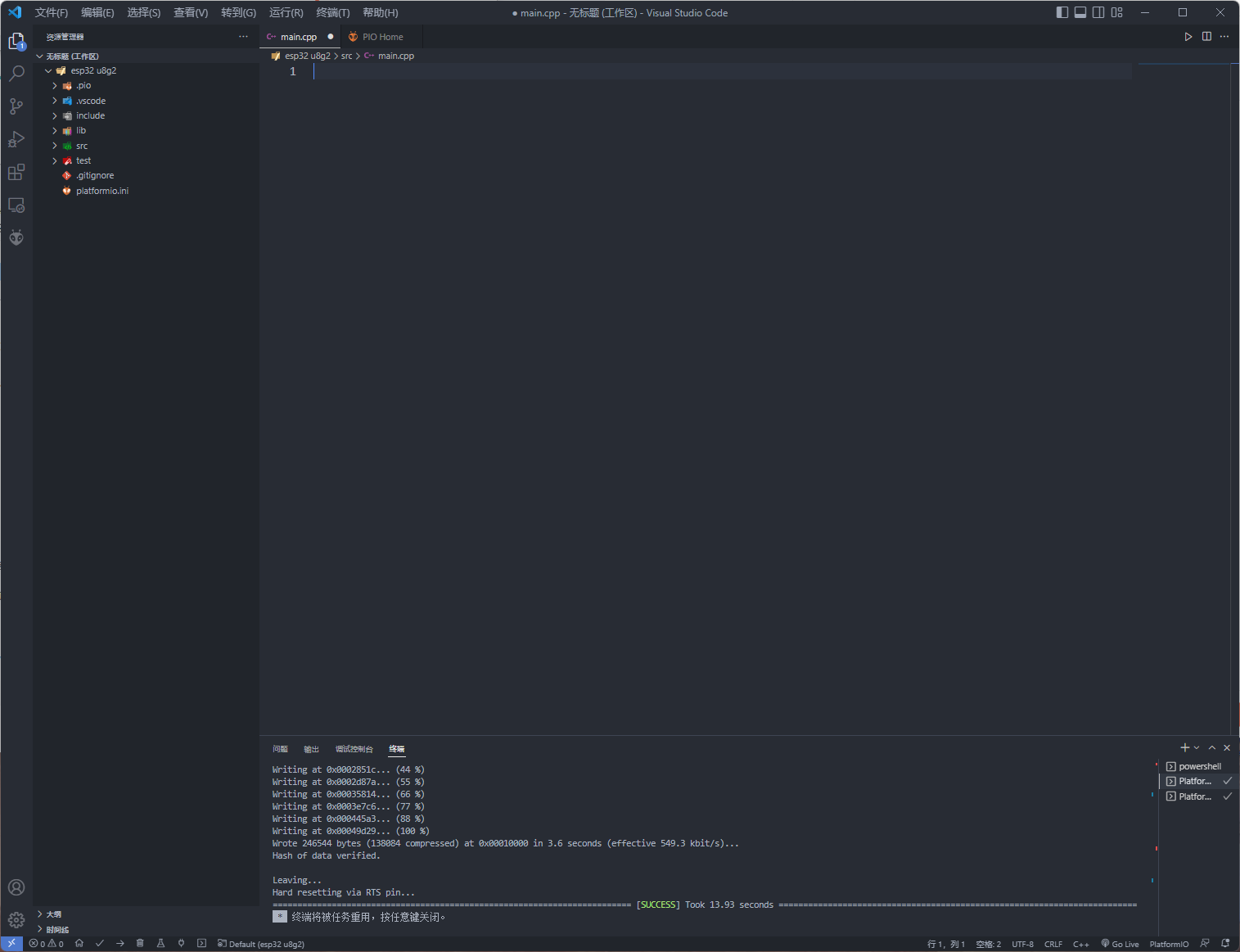The image size is (1240, 952).
Task: Open the PlatformIO alien head sidebar icon
Action: (x=16, y=238)
